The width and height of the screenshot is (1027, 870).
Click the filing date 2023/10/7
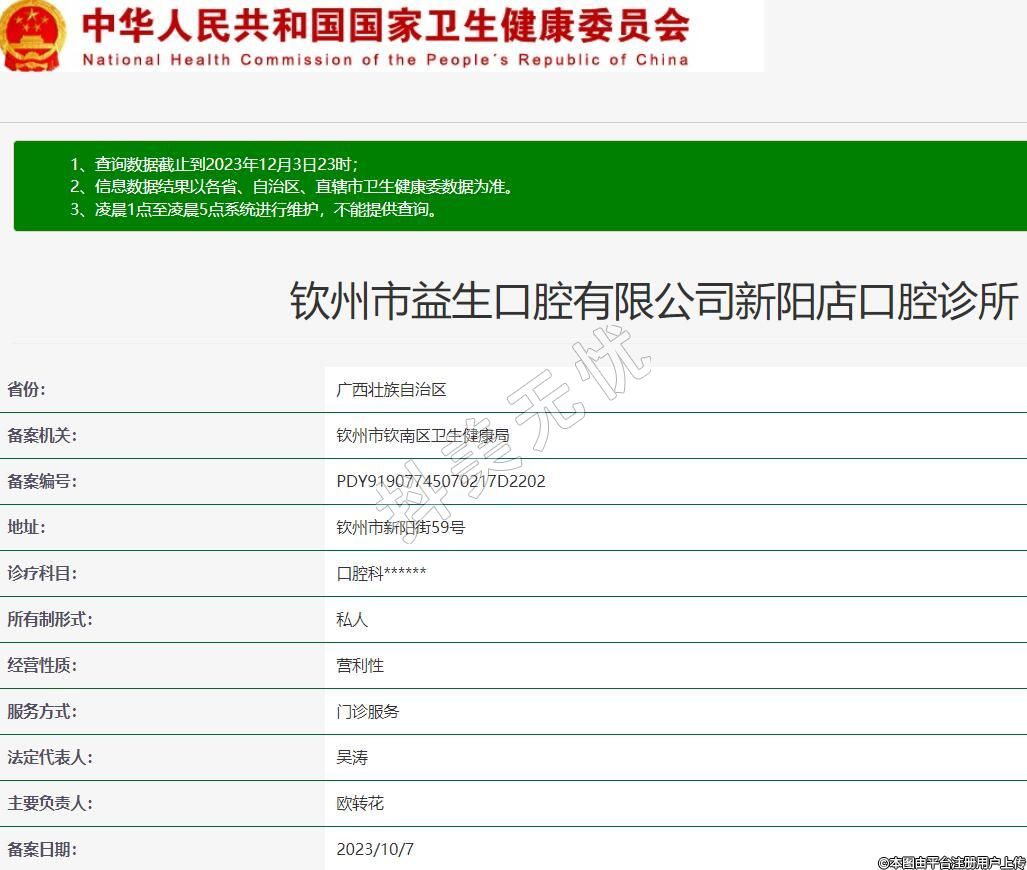coord(375,850)
